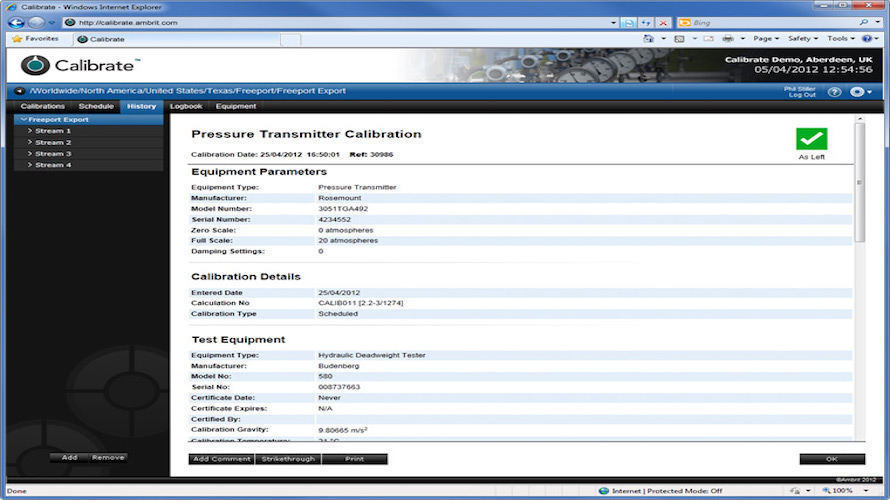Click the sidebar Remove button

(x=108, y=457)
